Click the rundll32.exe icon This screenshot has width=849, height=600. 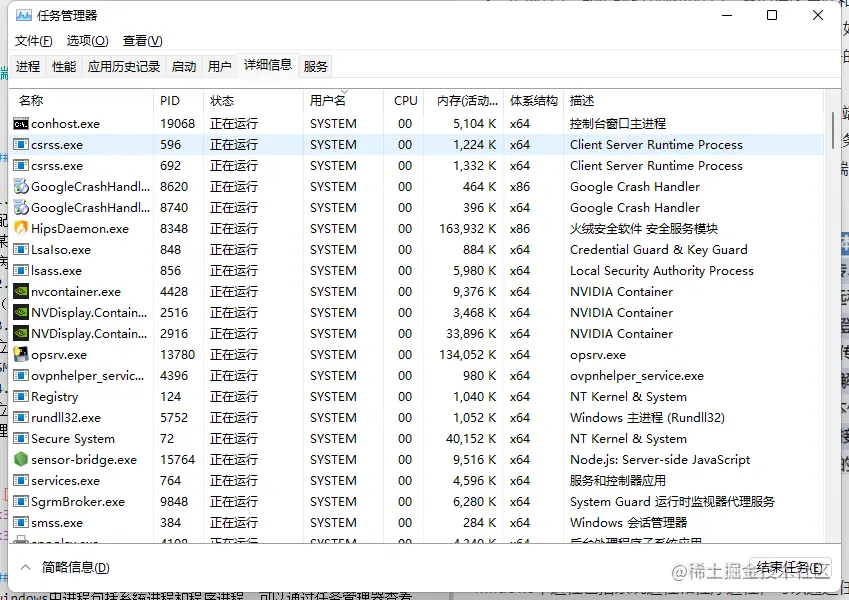(21, 418)
